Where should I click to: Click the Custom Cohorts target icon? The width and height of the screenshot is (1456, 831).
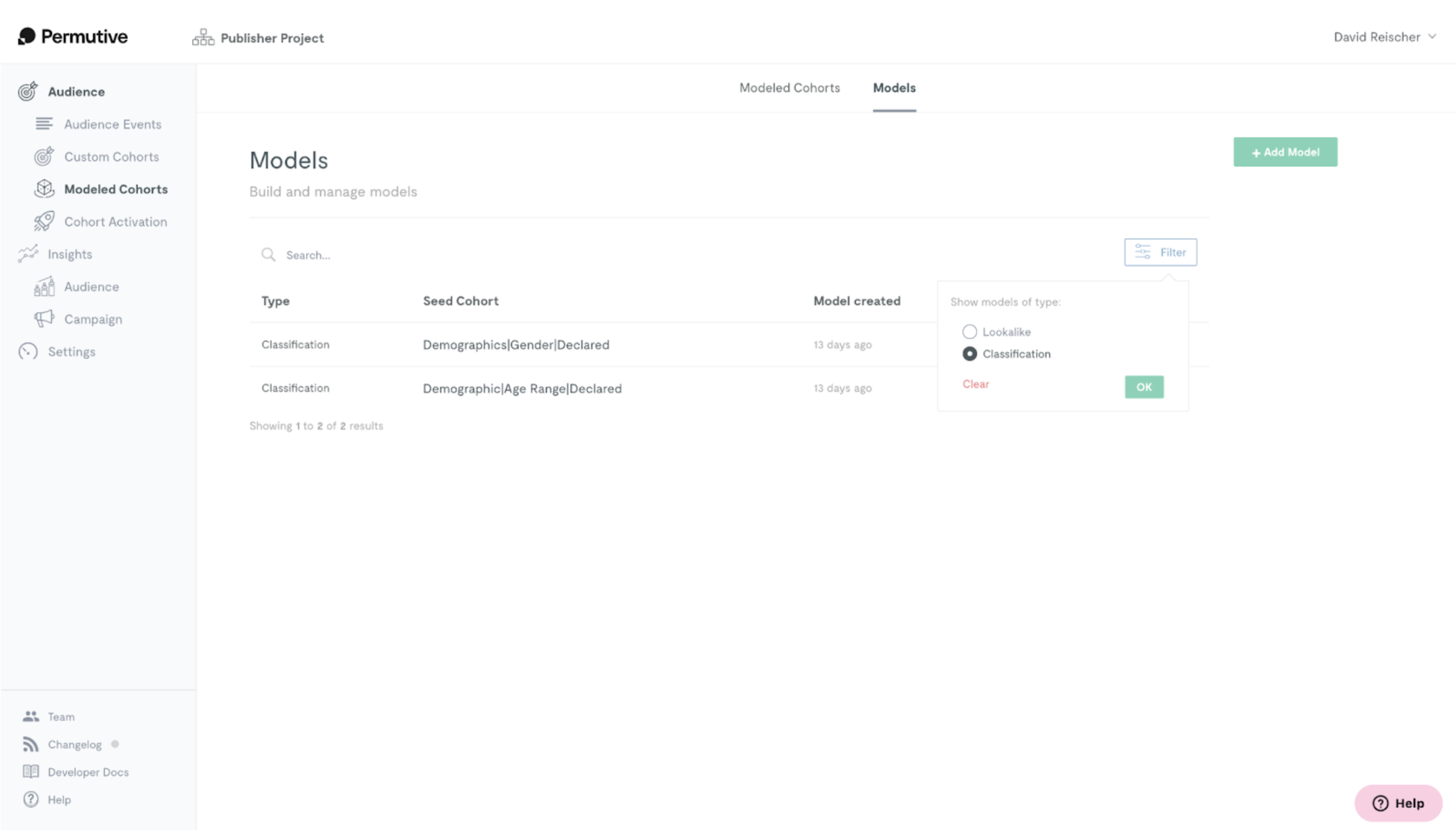(x=44, y=156)
